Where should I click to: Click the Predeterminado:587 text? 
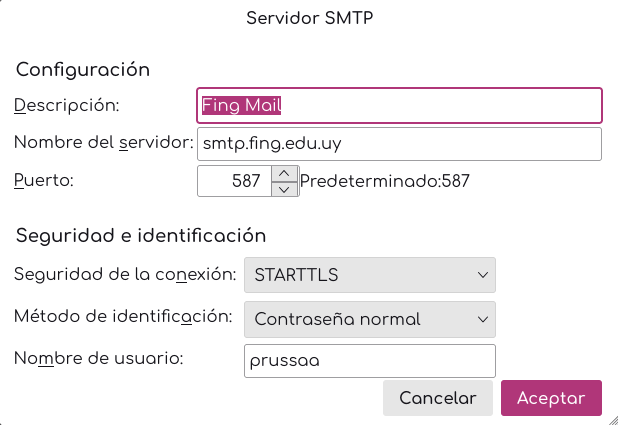pyautogui.click(x=385, y=181)
